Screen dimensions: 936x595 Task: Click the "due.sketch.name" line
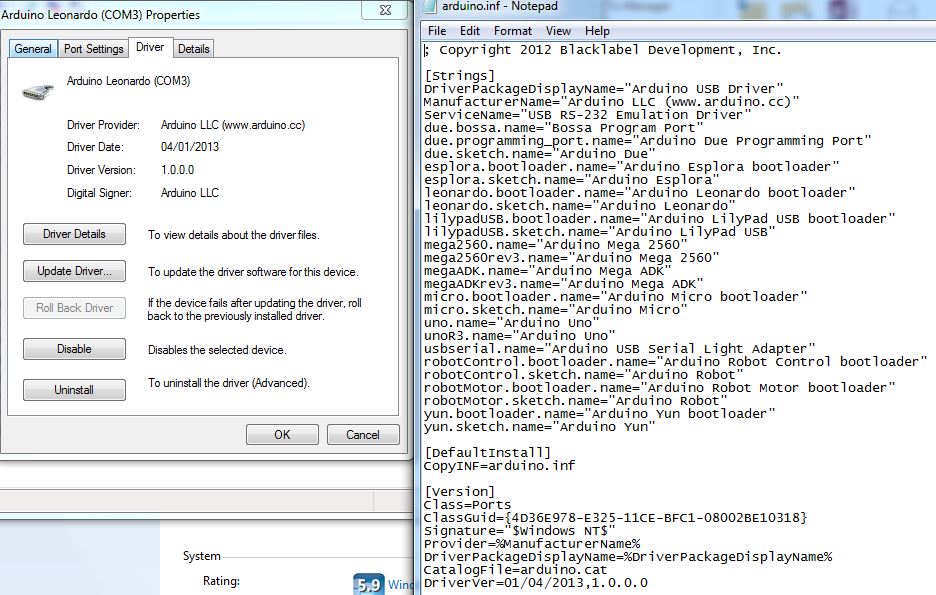540,154
